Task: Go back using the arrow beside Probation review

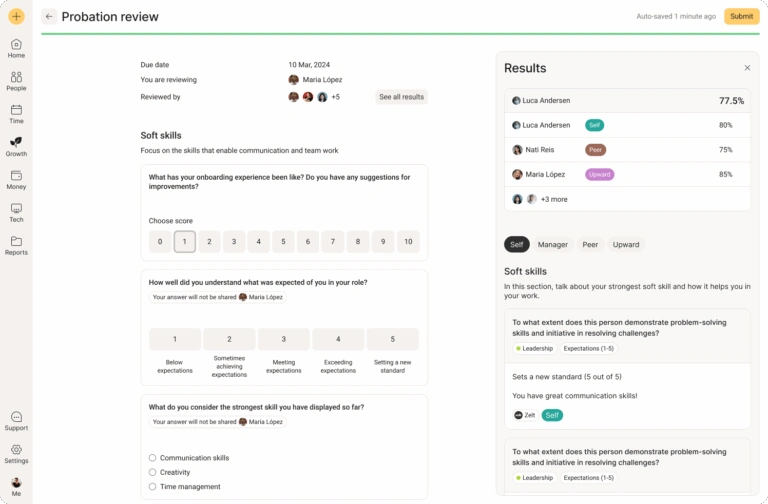Action: click(x=49, y=17)
